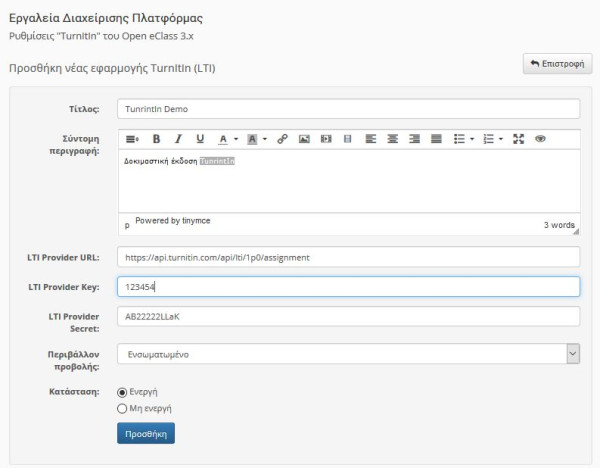
Task: Click the text color icon
Action: coord(223,139)
